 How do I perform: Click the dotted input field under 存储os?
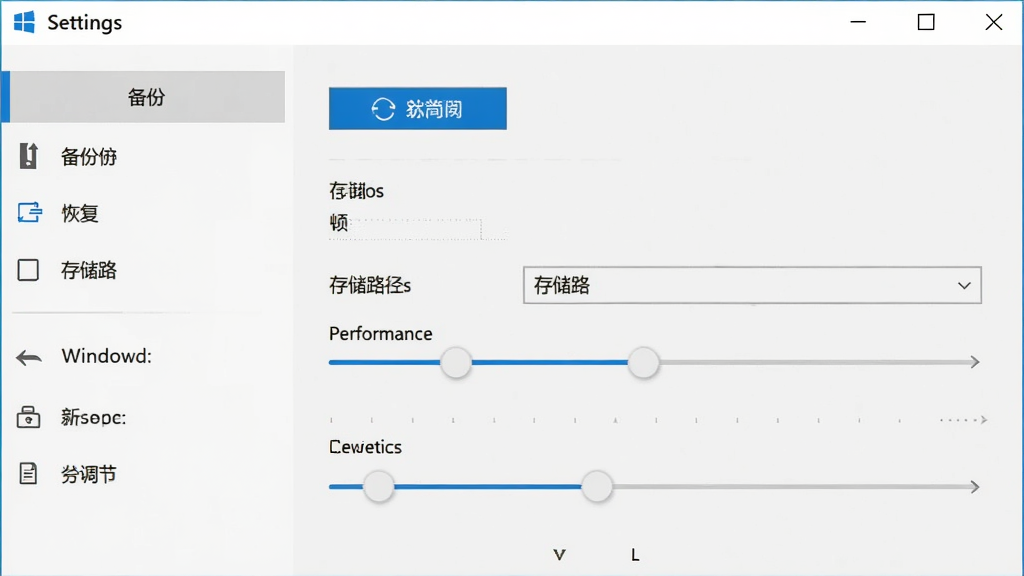click(x=417, y=229)
